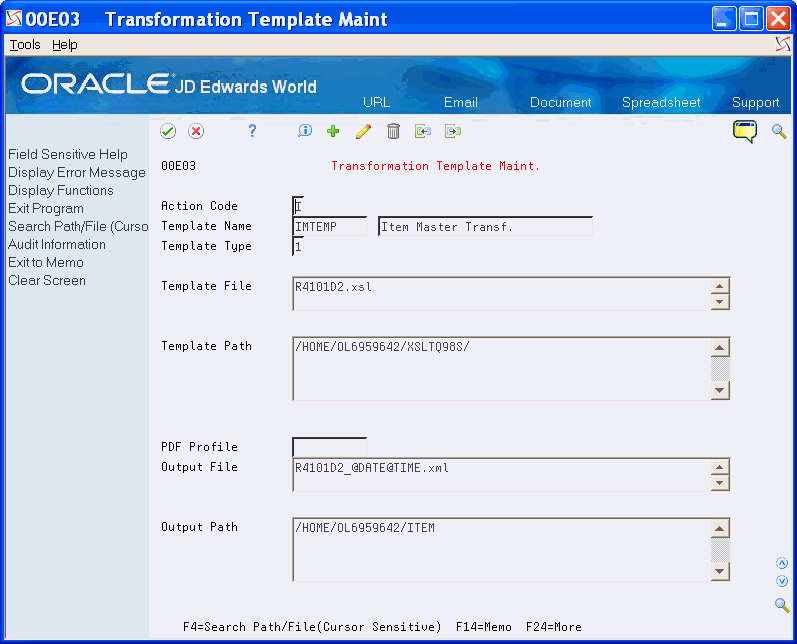Click the Template Type field
Screen dimensions: 797x644
coord(298,247)
